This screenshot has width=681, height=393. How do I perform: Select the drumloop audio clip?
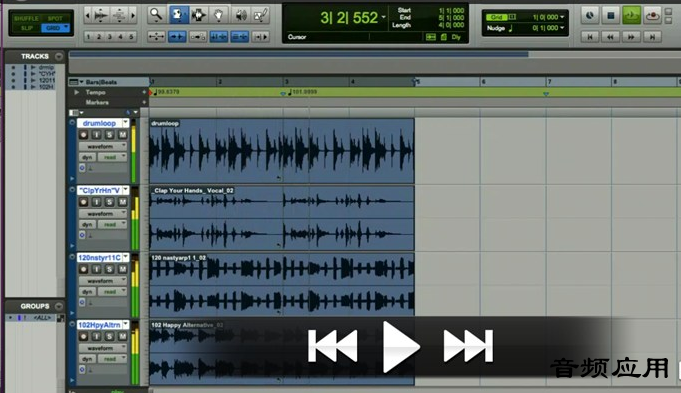(x=282, y=151)
